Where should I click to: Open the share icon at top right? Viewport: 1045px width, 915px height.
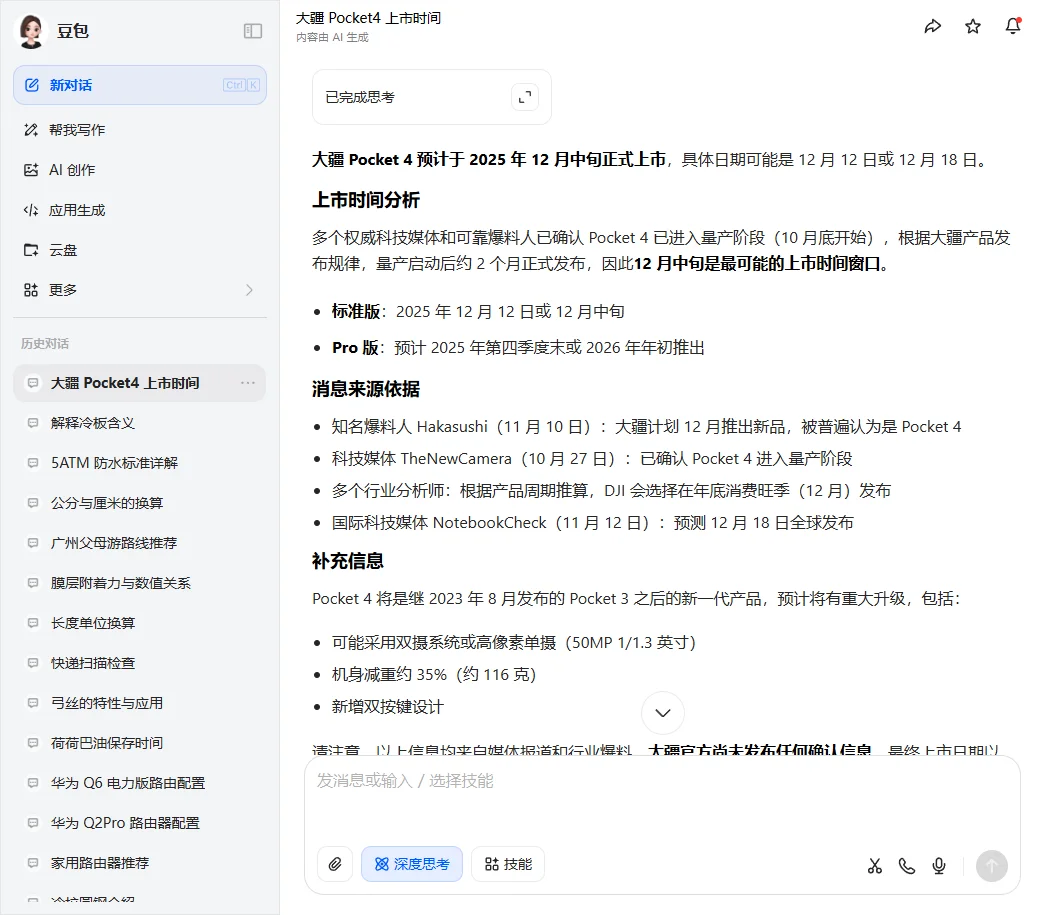pos(933,26)
